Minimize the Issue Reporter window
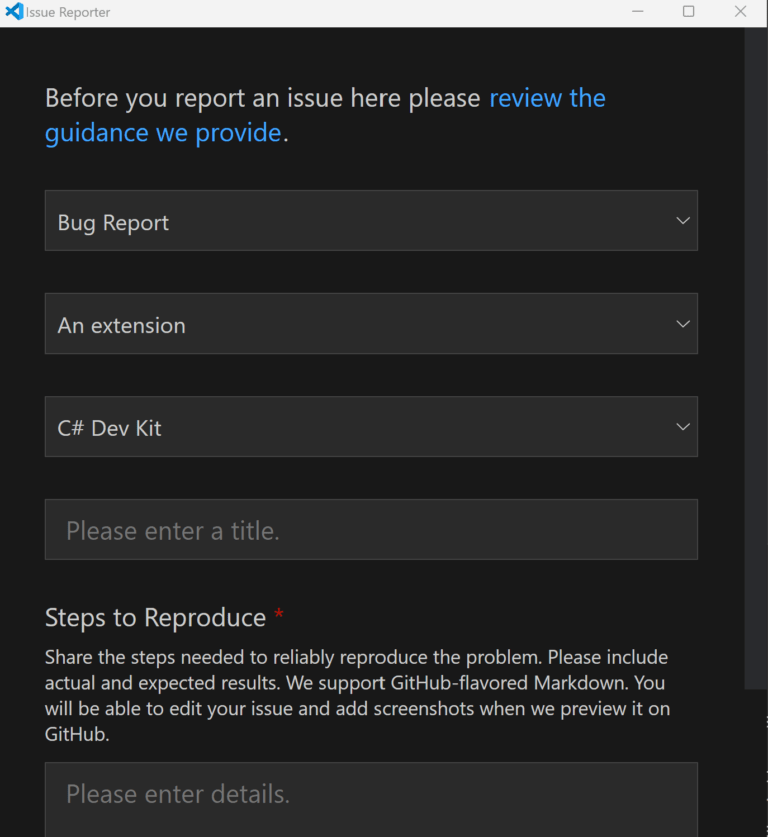Image resolution: width=768 pixels, height=837 pixels. point(638,11)
